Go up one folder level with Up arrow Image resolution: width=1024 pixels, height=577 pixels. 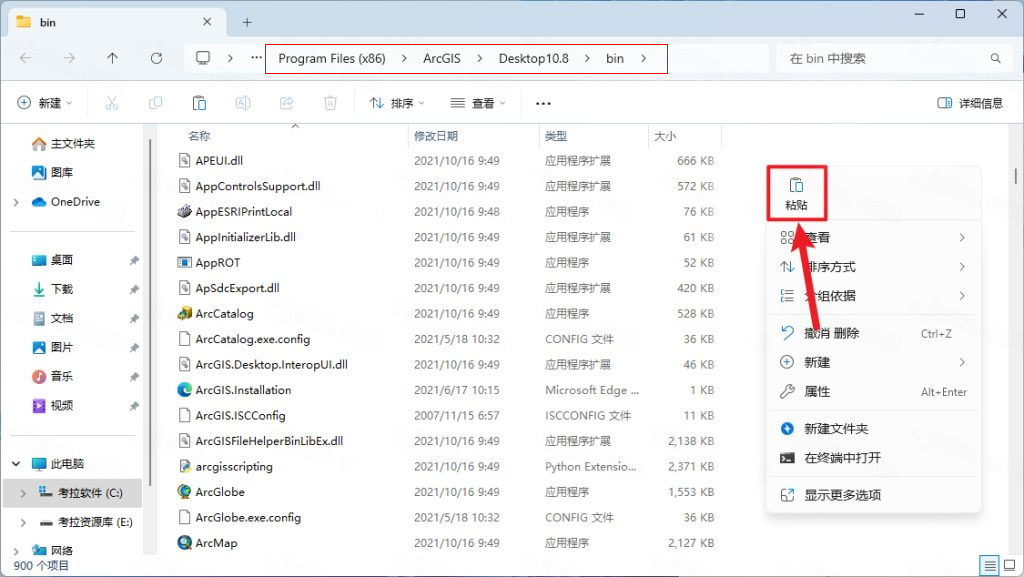click(x=112, y=58)
